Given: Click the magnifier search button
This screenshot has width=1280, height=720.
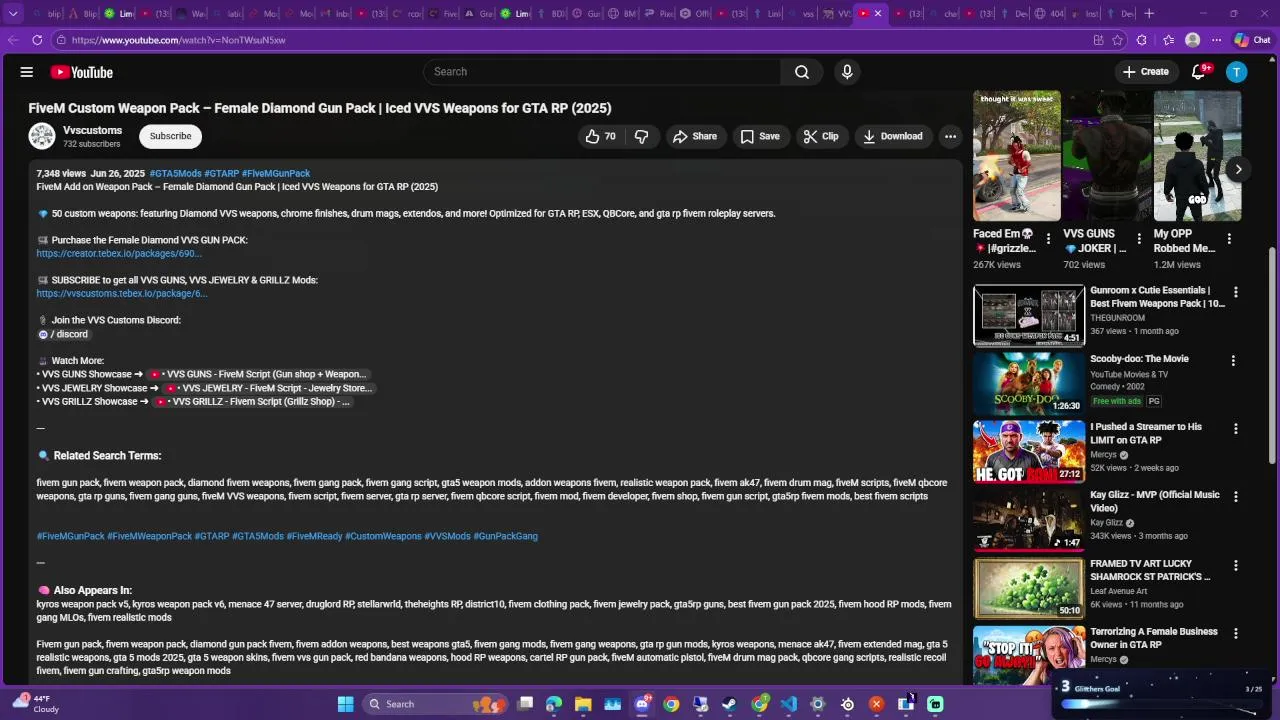Looking at the screenshot, I should point(802,72).
